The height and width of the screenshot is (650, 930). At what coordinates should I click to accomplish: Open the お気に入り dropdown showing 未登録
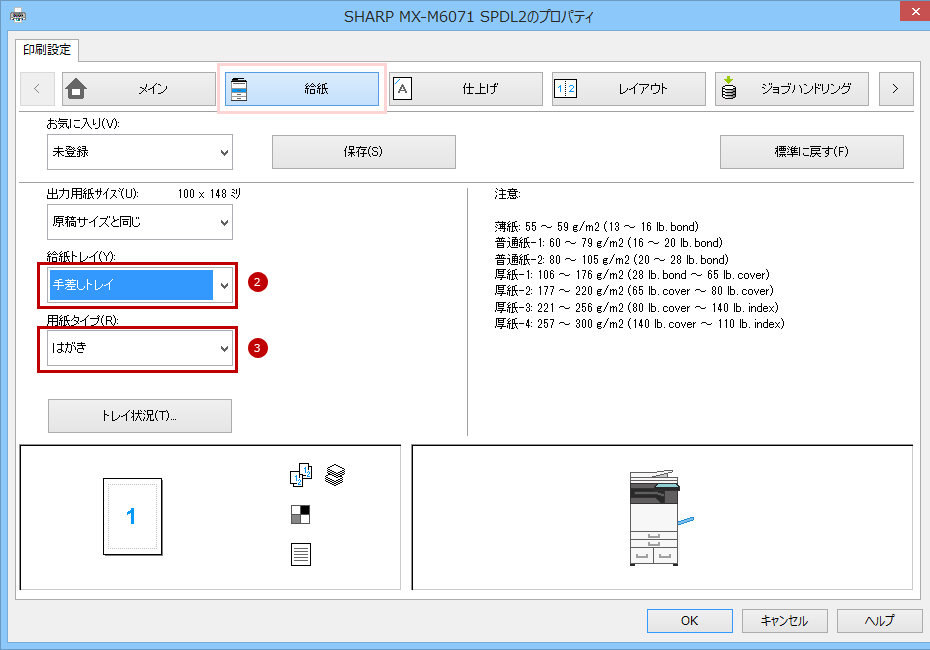(140, 152)
